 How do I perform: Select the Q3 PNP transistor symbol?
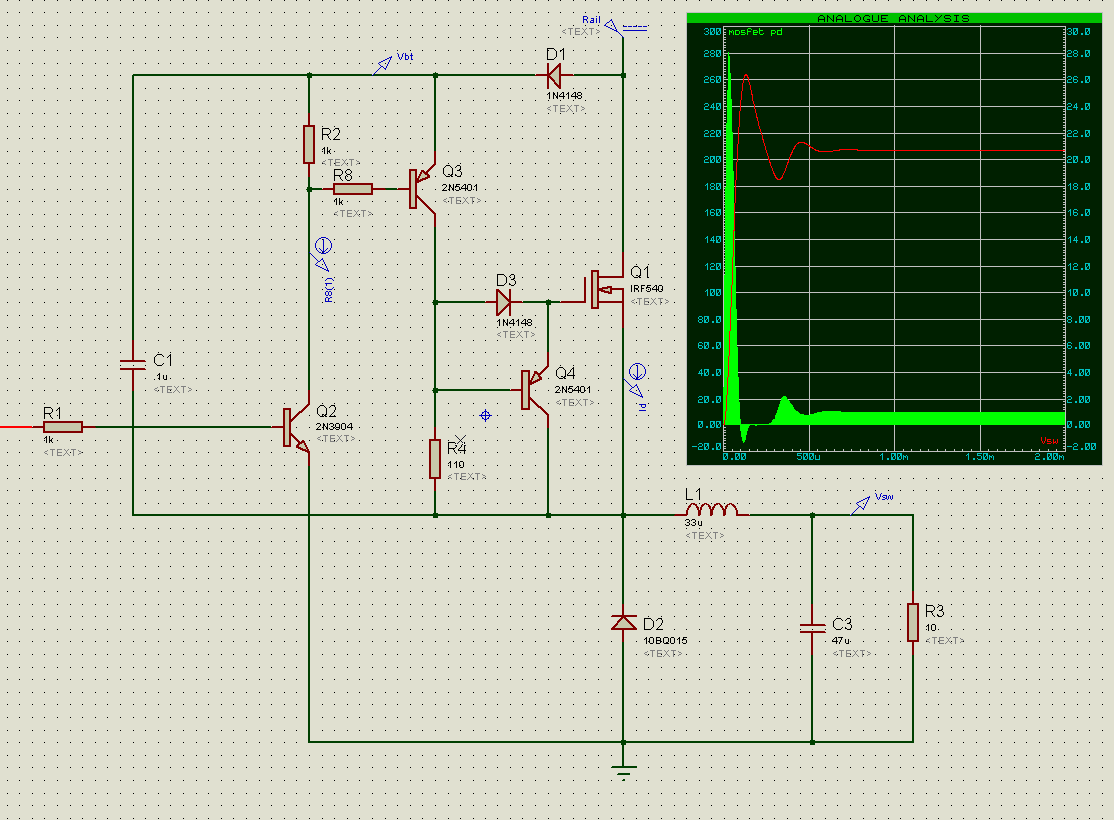tap(423, 189)
